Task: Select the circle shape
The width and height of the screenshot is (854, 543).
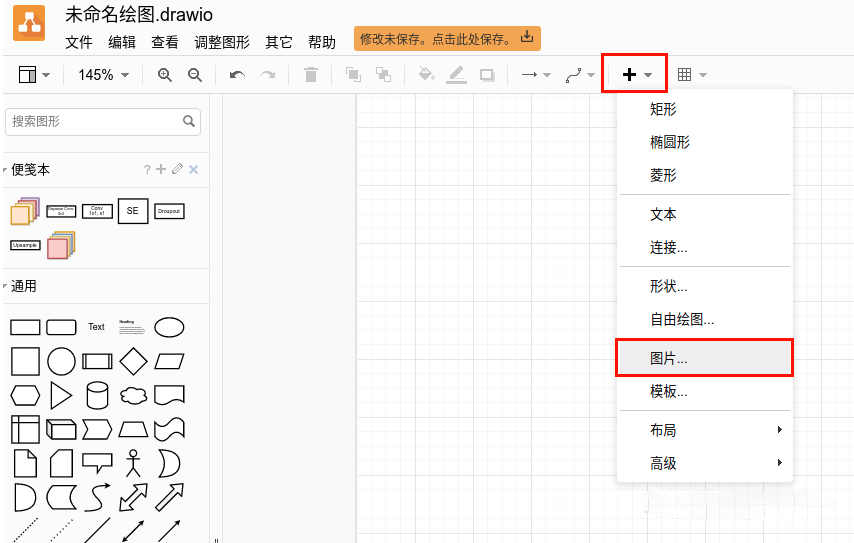Action: pyautogui.click(x=62, y=361)
